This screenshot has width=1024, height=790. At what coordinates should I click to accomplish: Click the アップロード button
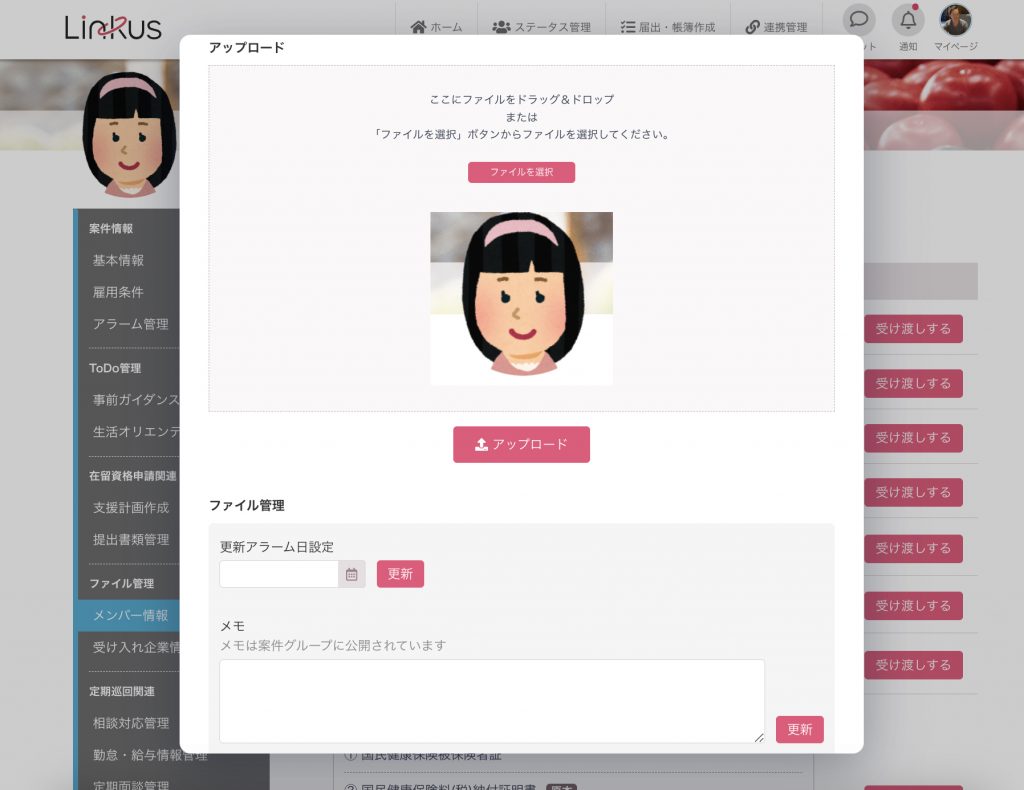(521, 445)
